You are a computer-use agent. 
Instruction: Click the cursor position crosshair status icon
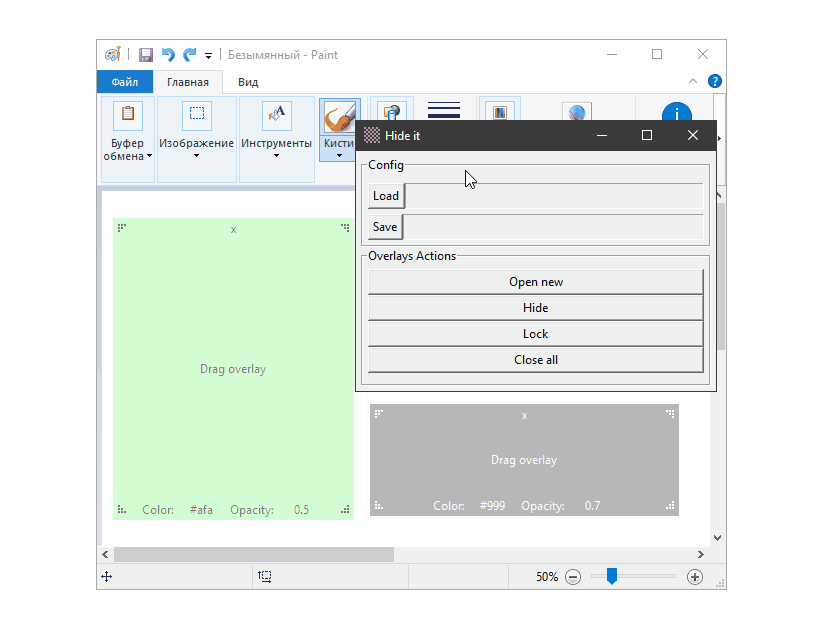[106, 577]
